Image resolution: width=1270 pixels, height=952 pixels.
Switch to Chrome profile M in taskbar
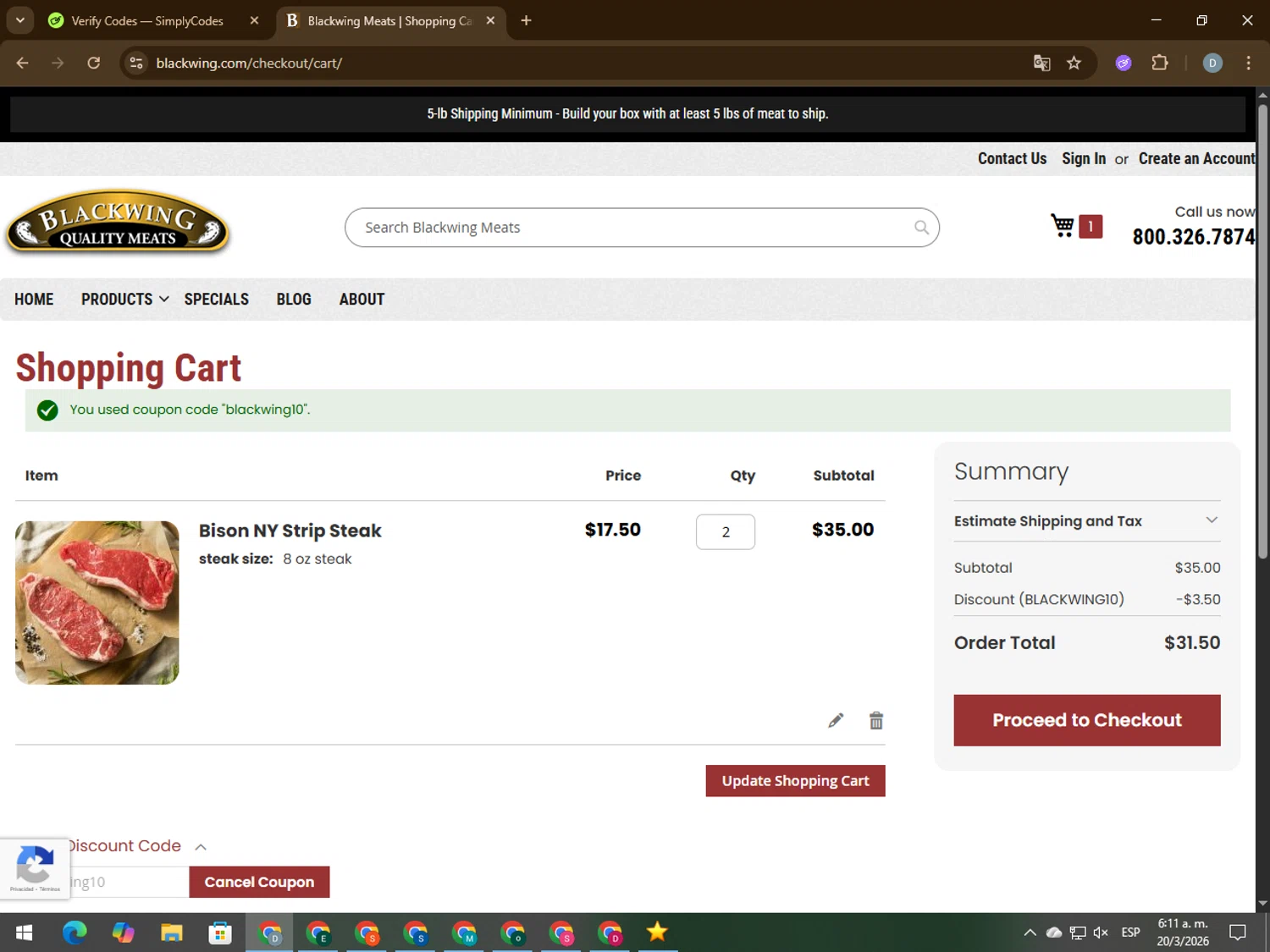464,933
